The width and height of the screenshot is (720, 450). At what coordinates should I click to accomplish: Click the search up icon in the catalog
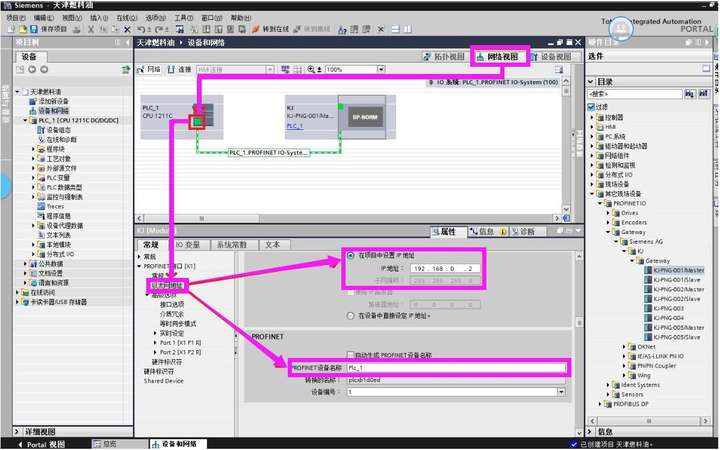[704, 94]
